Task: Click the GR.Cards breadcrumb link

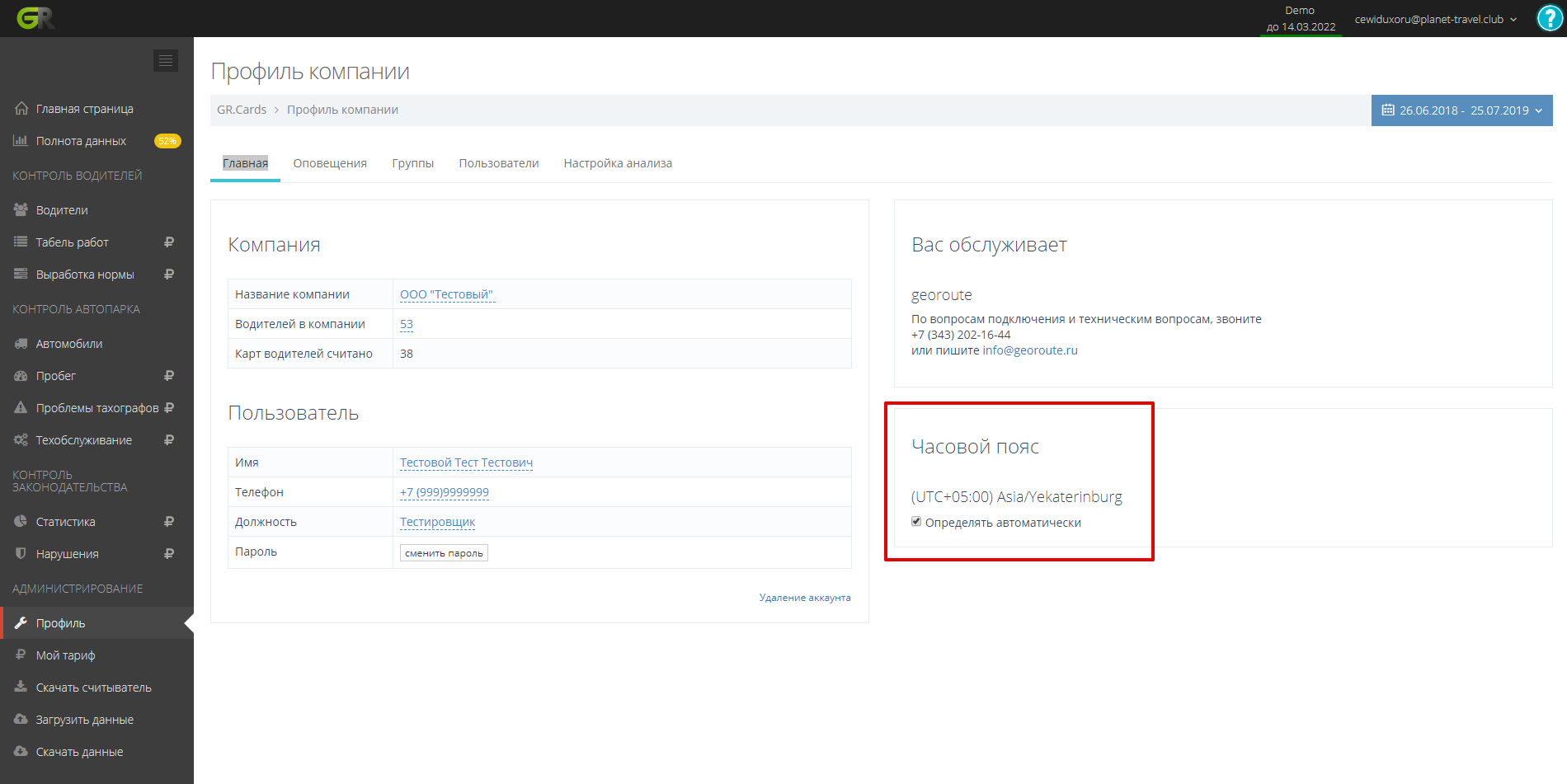Action: click(242, 110)
